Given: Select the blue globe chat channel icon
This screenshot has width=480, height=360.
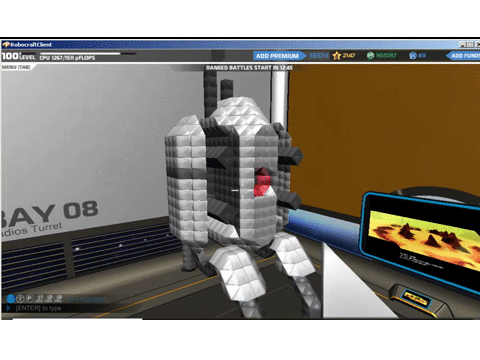Looking at the screenshot, I should pyautogui.click(x=11, y=298).
